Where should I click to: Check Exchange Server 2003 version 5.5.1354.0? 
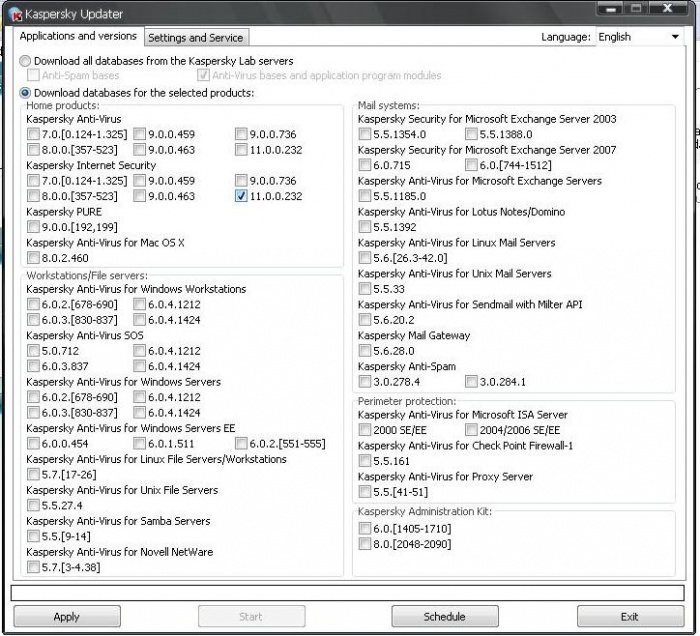pyautogui.click(x=365, y=134)
